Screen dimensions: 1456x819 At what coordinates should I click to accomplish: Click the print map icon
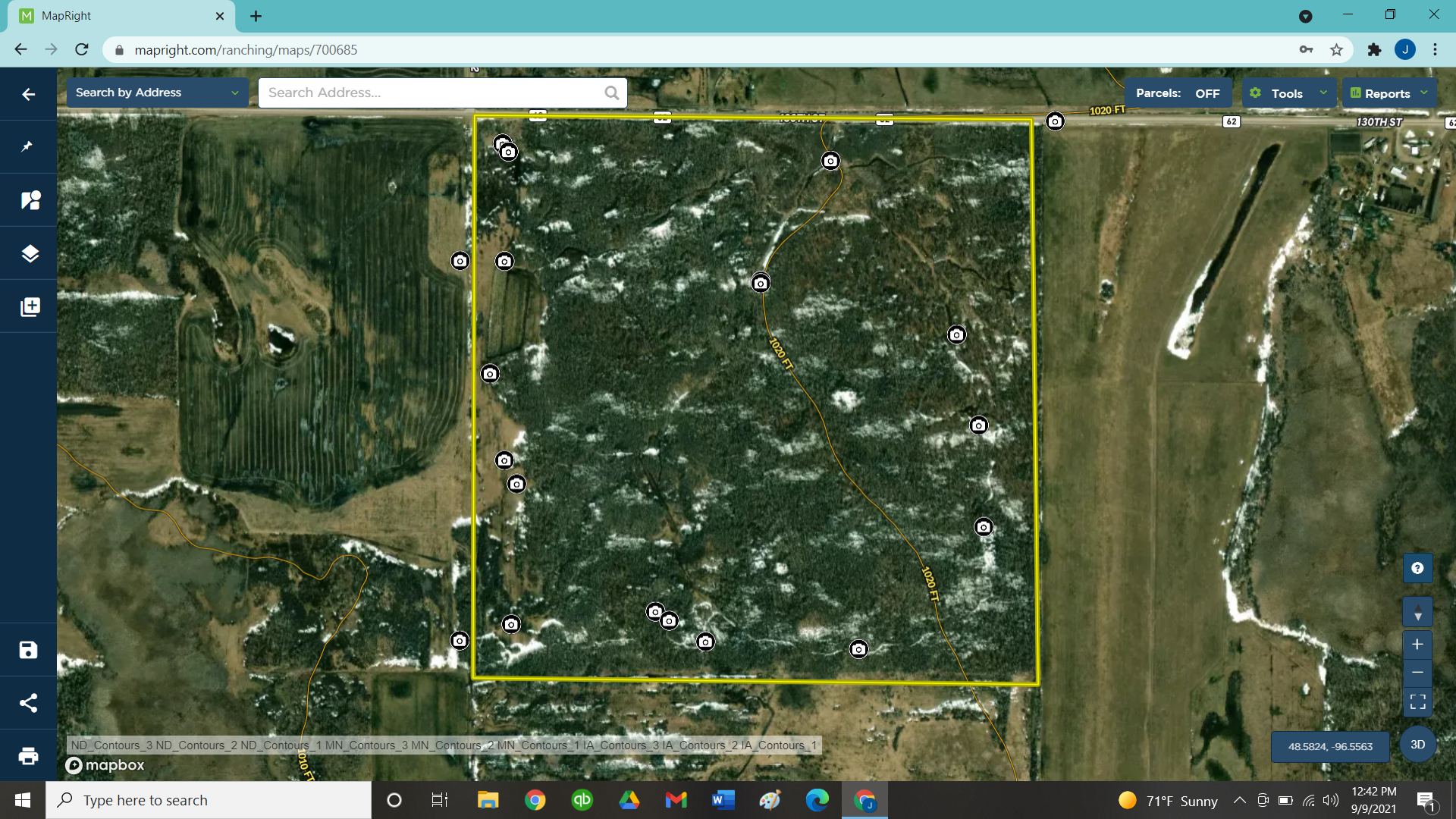29,756
